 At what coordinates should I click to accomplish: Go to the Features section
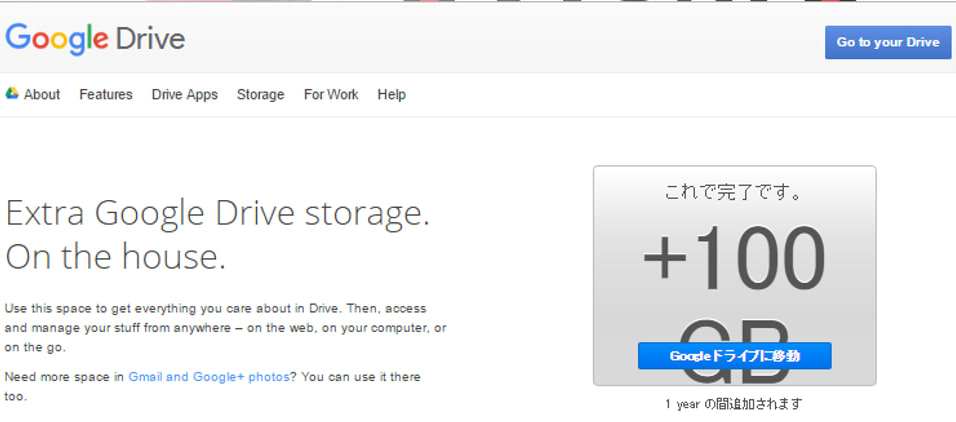point(106,95)
